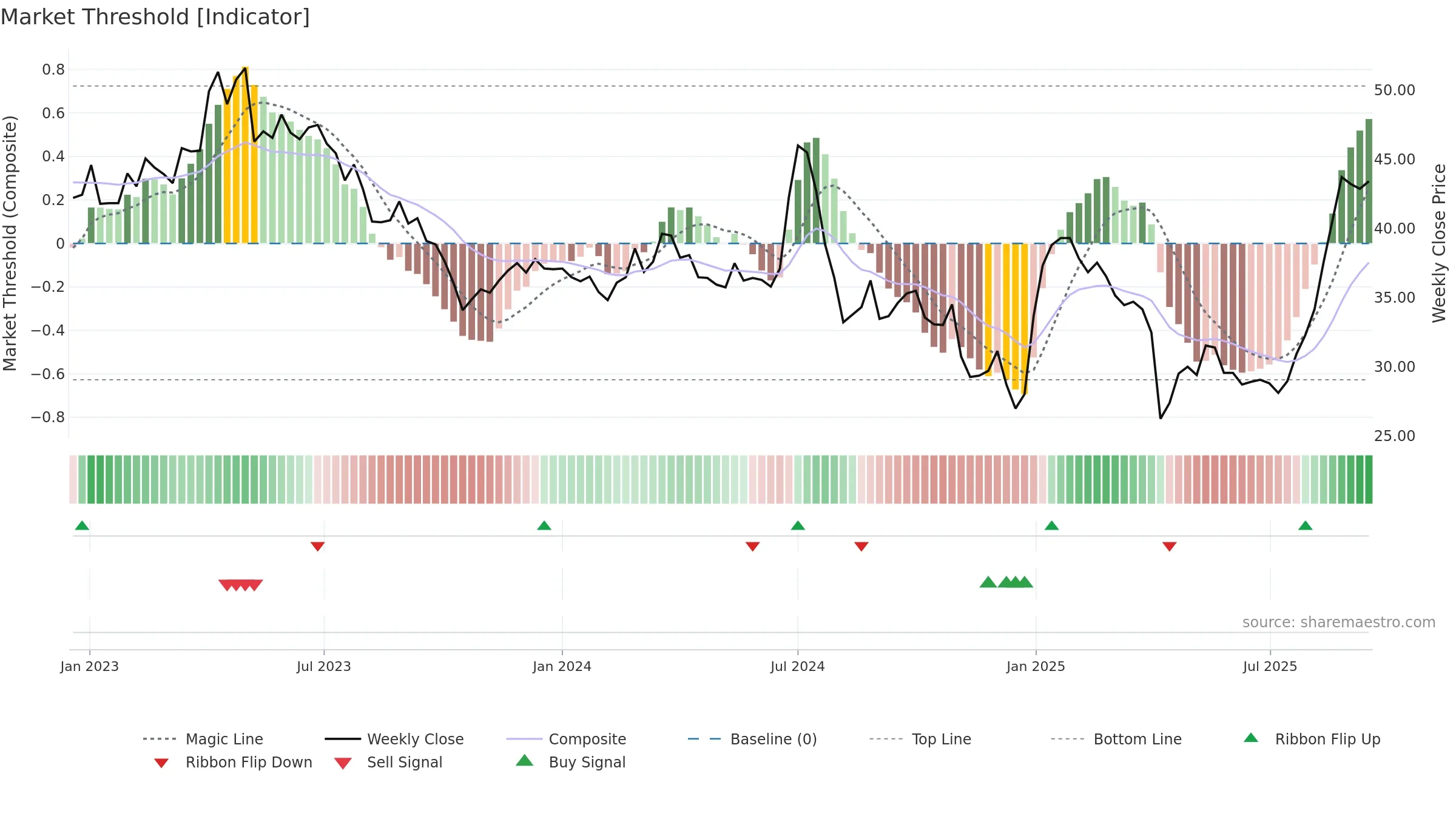Click the 0.2 left axis label
This screenshot has width=1456, height=819.
pos(53,200)
